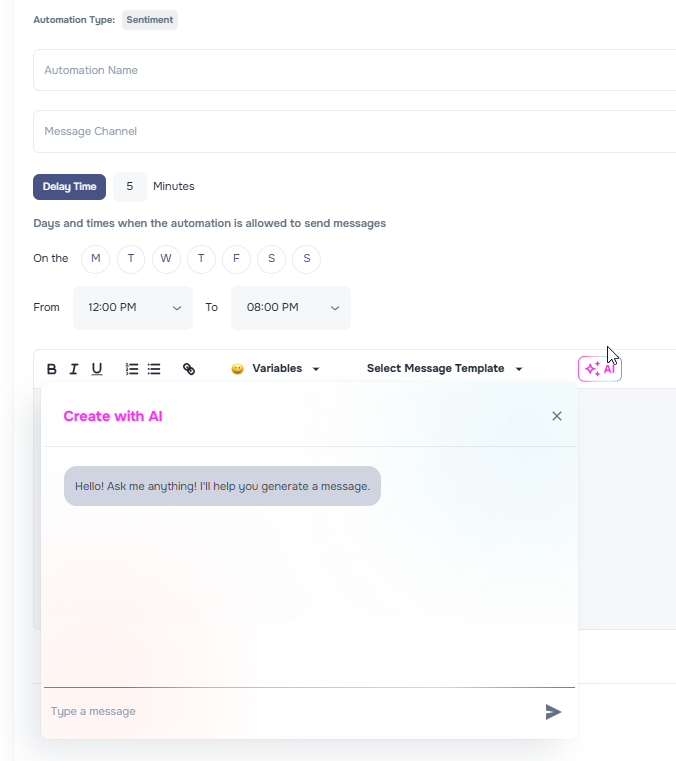Apply underline formatting in the editor

point(97,369)
